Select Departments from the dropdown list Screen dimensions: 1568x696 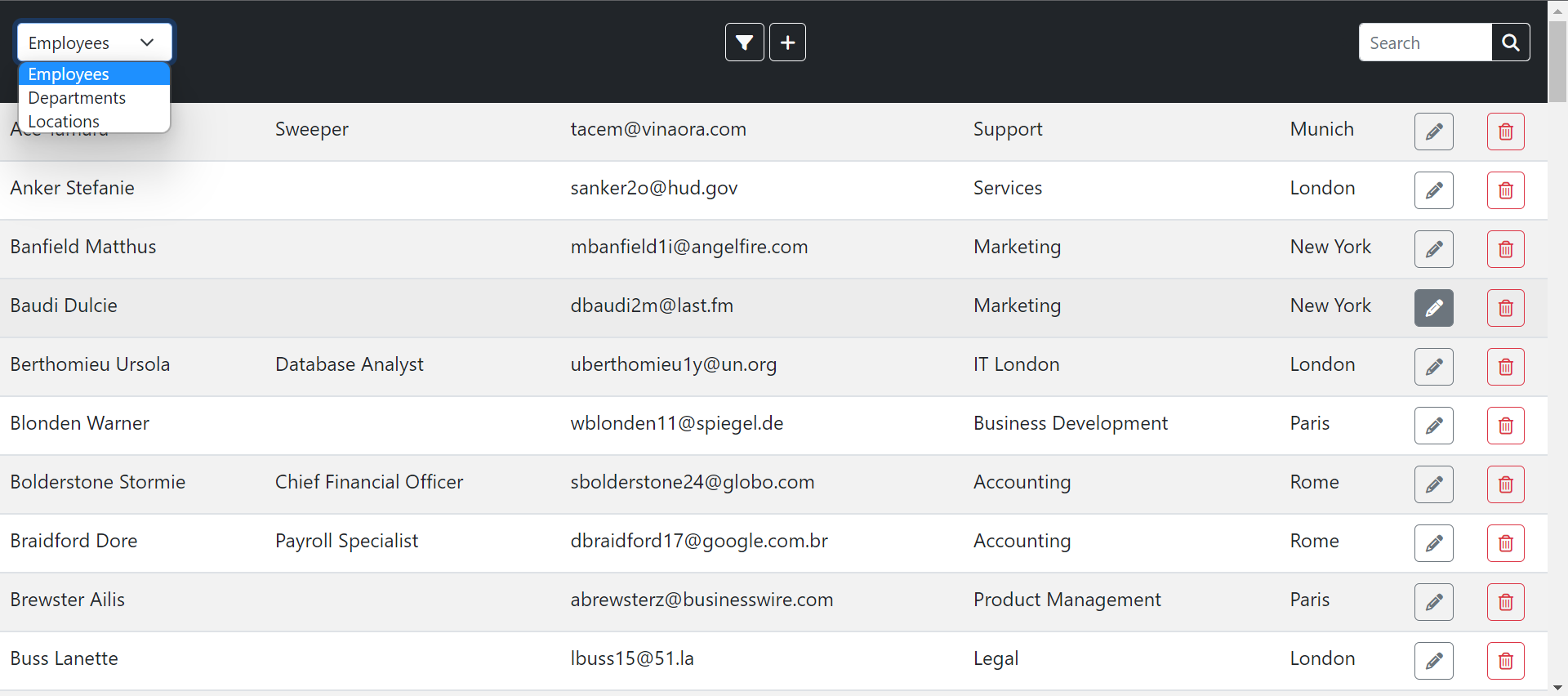point(77,98)
